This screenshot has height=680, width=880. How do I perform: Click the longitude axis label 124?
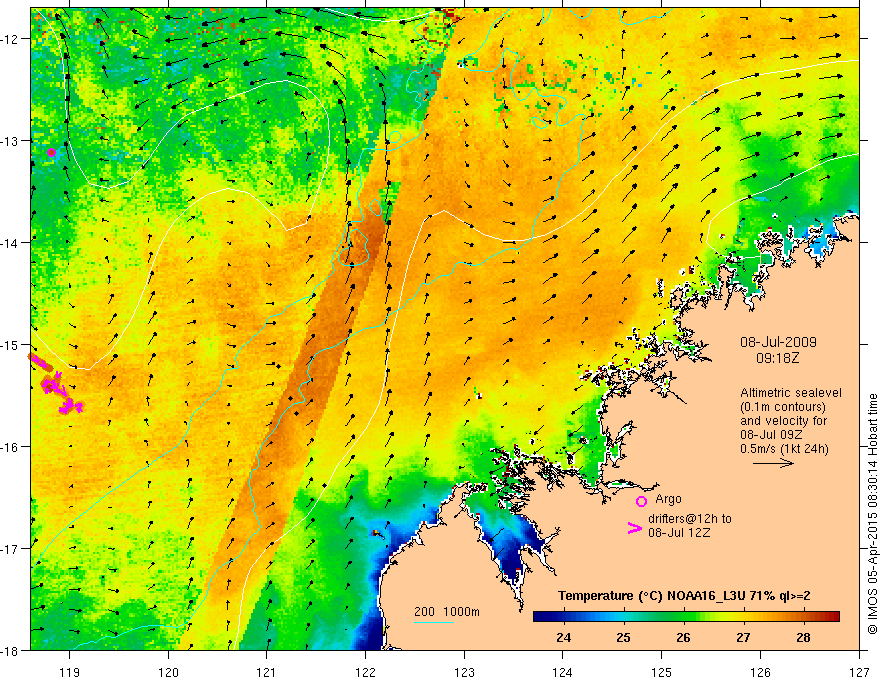(563, 672)
